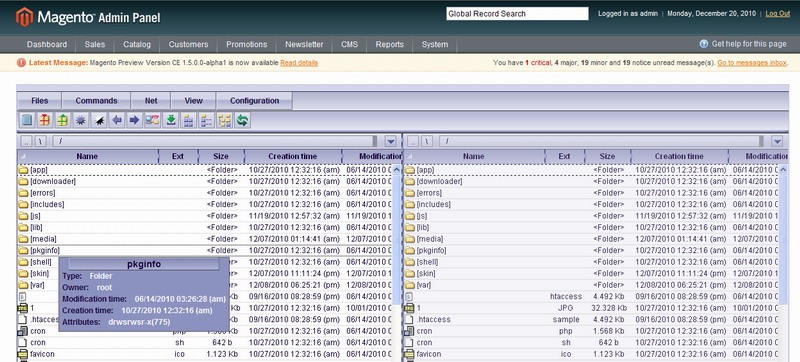This screenshot has width=800, height=362.
Task: Open the Commands menu
Action: coord(96,101)
